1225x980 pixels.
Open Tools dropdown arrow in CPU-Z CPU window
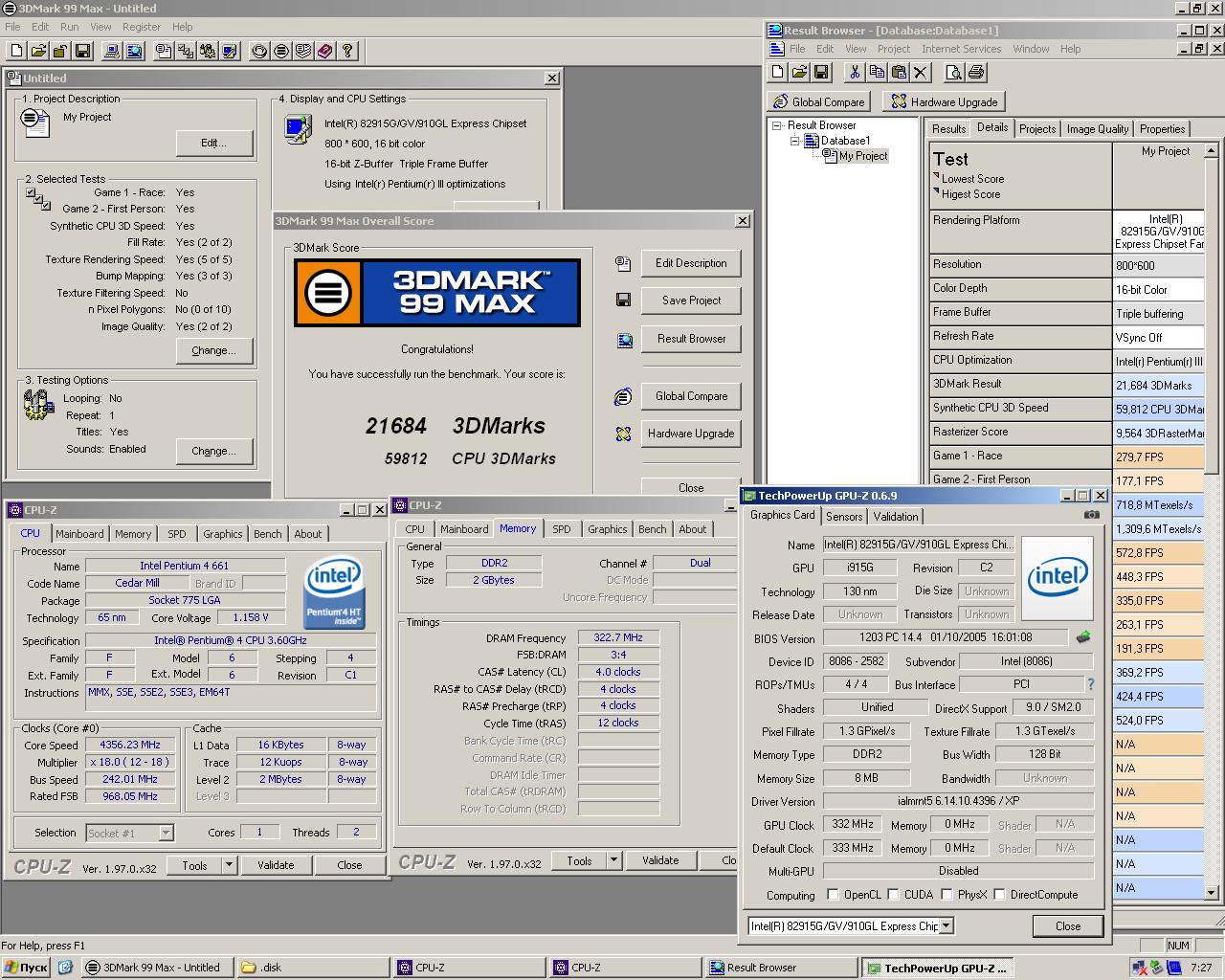pos(229,865)
